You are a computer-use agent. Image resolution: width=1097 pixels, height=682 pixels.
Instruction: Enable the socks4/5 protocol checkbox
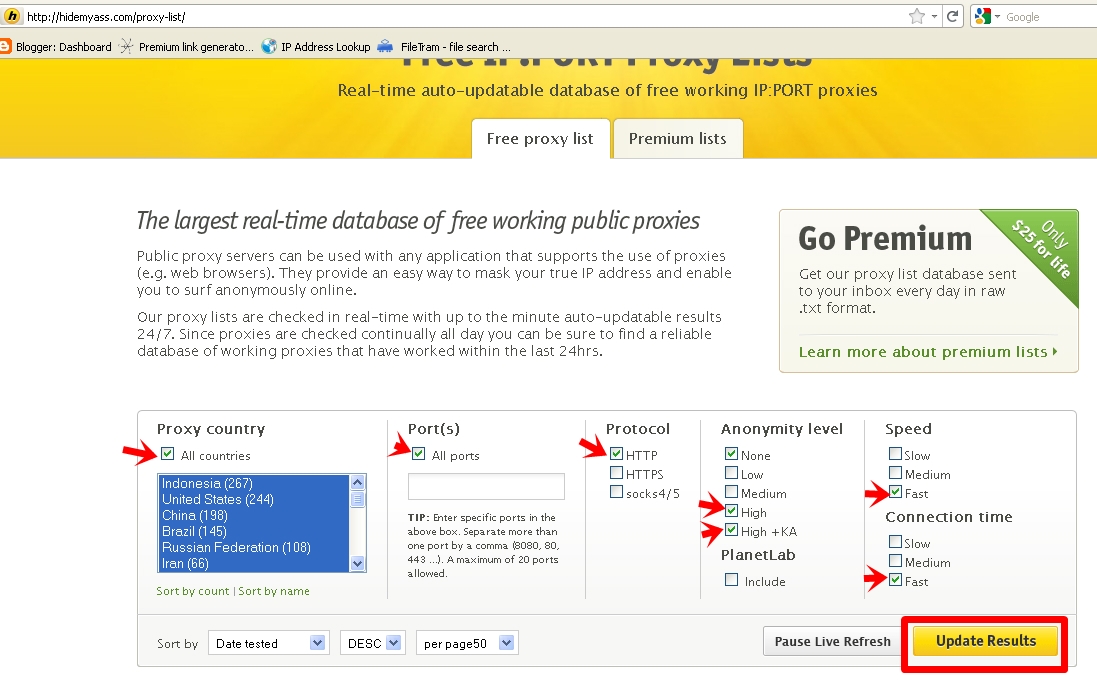pos(616,492)
